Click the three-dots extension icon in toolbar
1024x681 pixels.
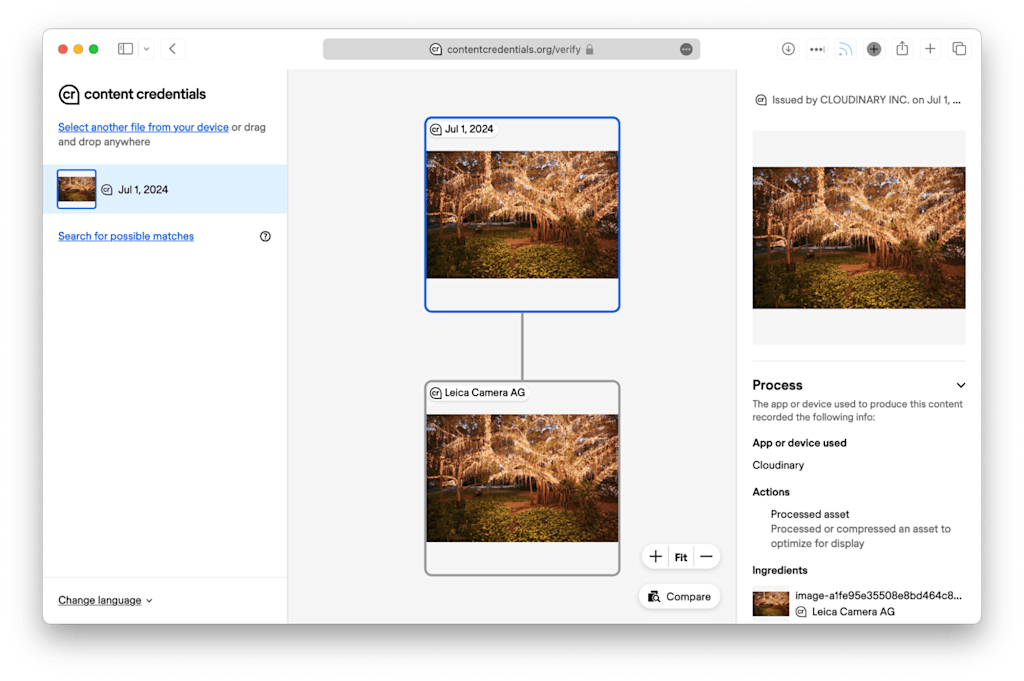coord(816,49)
